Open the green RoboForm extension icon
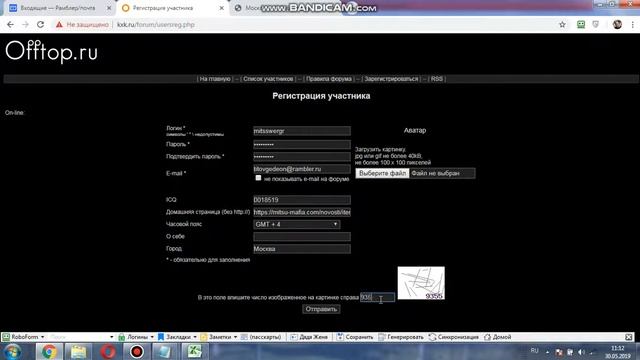Image resolution: width=640 pixels, height=360 pixels. click(581, 24)
